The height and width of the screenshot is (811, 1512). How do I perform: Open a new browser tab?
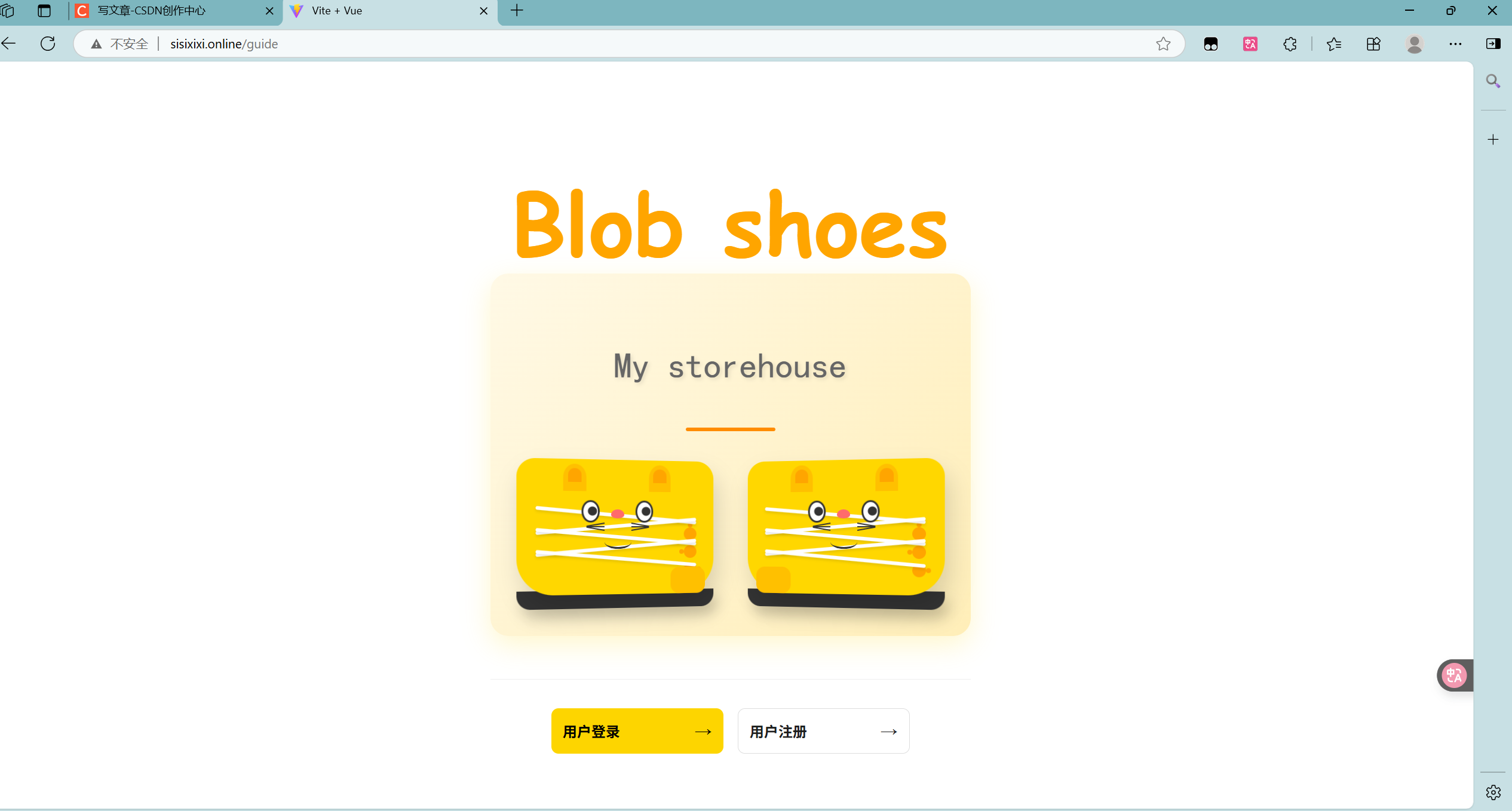click(517, 11)
